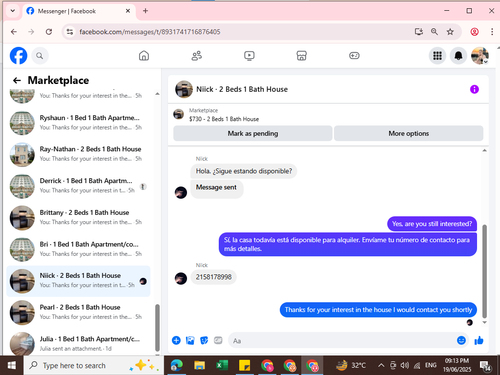This screenshot has width=500, height=375.
Task: Go to the Home feed icon
Action: (x=144, y=56)
